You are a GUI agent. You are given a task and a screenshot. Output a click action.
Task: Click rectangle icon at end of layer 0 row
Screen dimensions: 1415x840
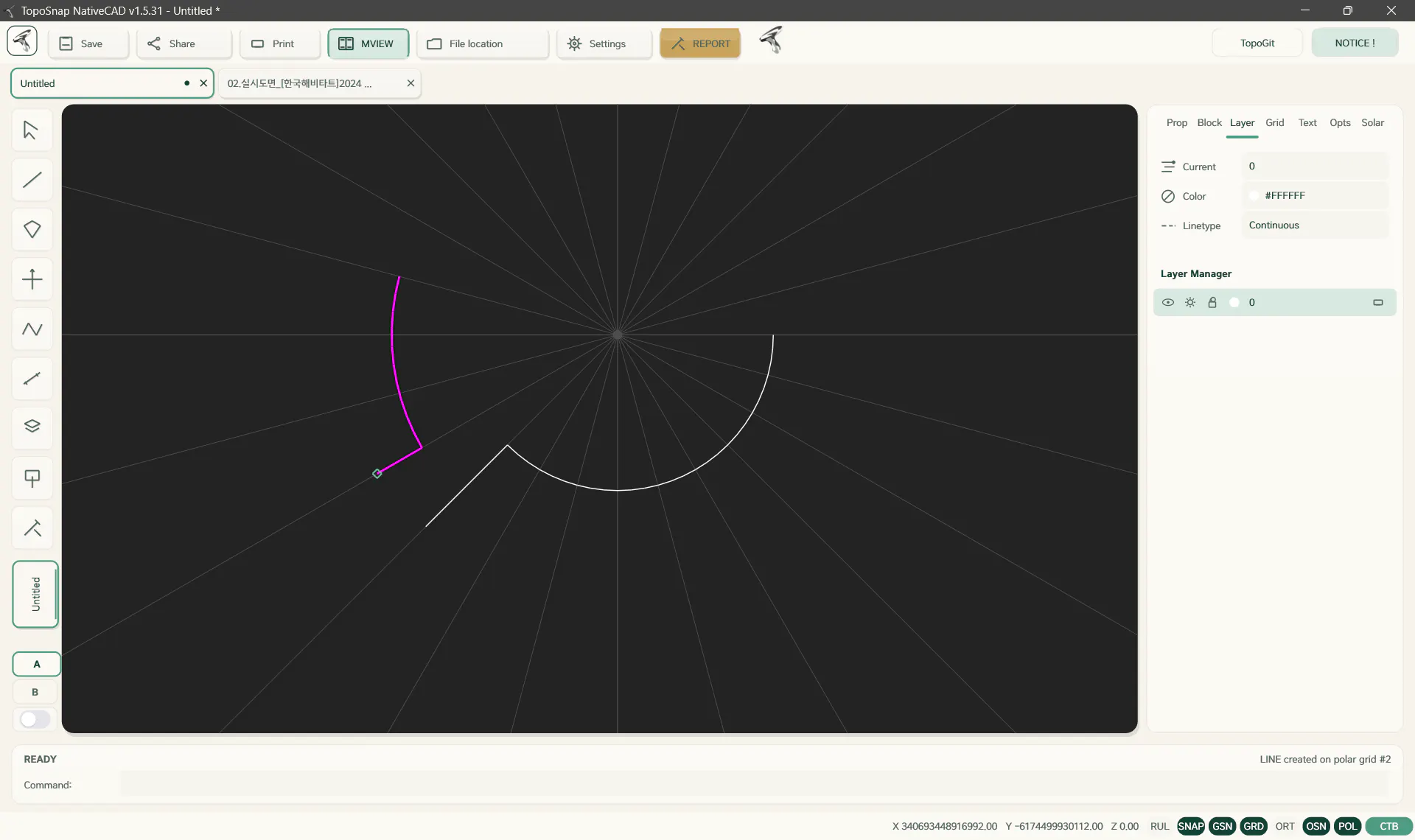(1378, 302)
